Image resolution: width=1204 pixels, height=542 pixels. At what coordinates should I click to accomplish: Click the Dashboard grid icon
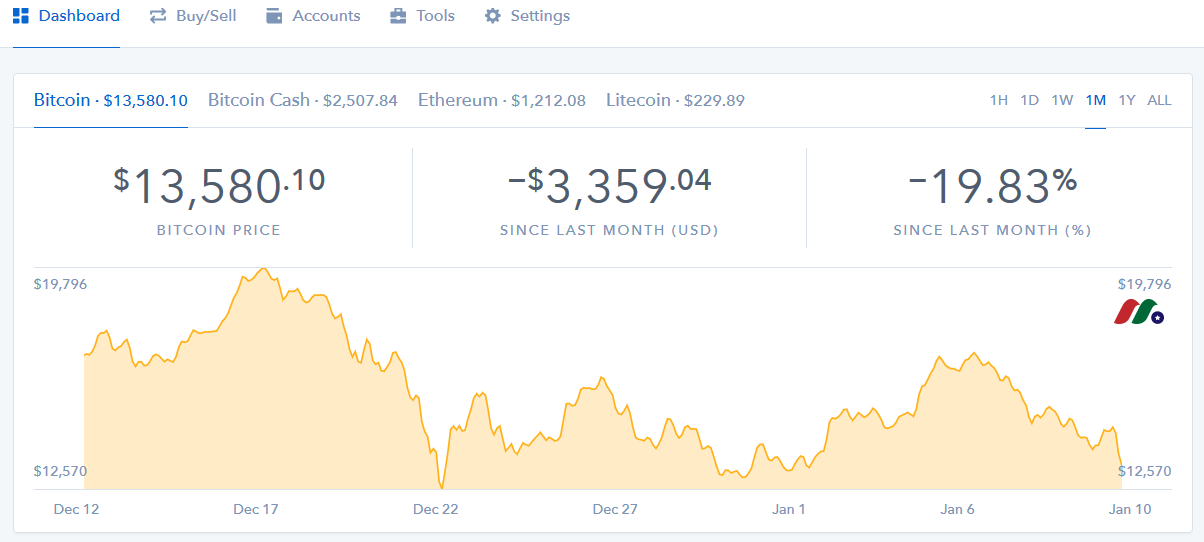coord(21,16)
